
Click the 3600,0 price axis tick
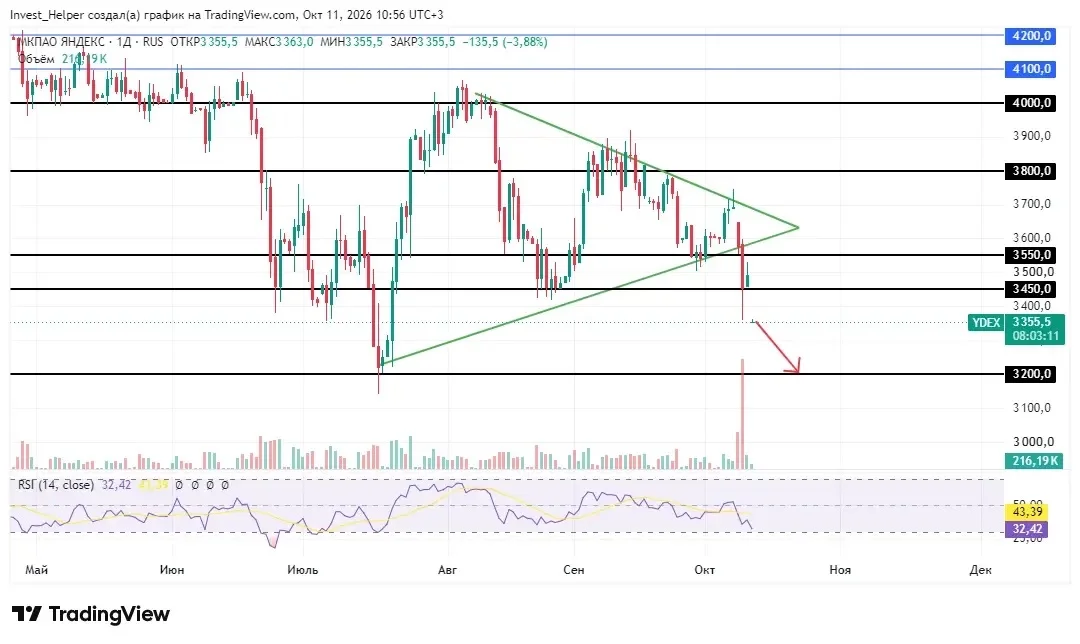(1032, 238)
